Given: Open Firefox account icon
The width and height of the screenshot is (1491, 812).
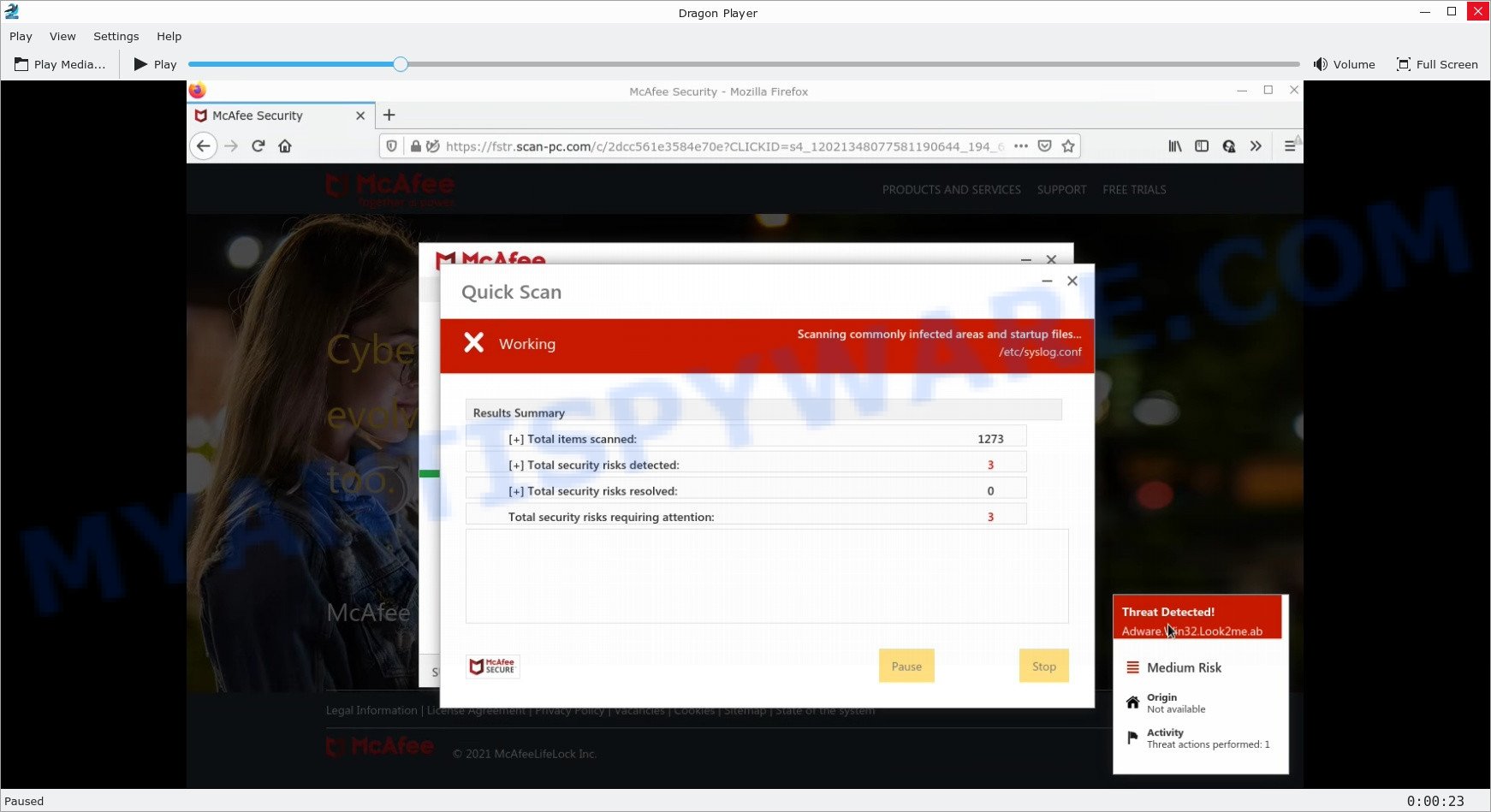Looking at the screenshot, I should tap(1229, 146).
